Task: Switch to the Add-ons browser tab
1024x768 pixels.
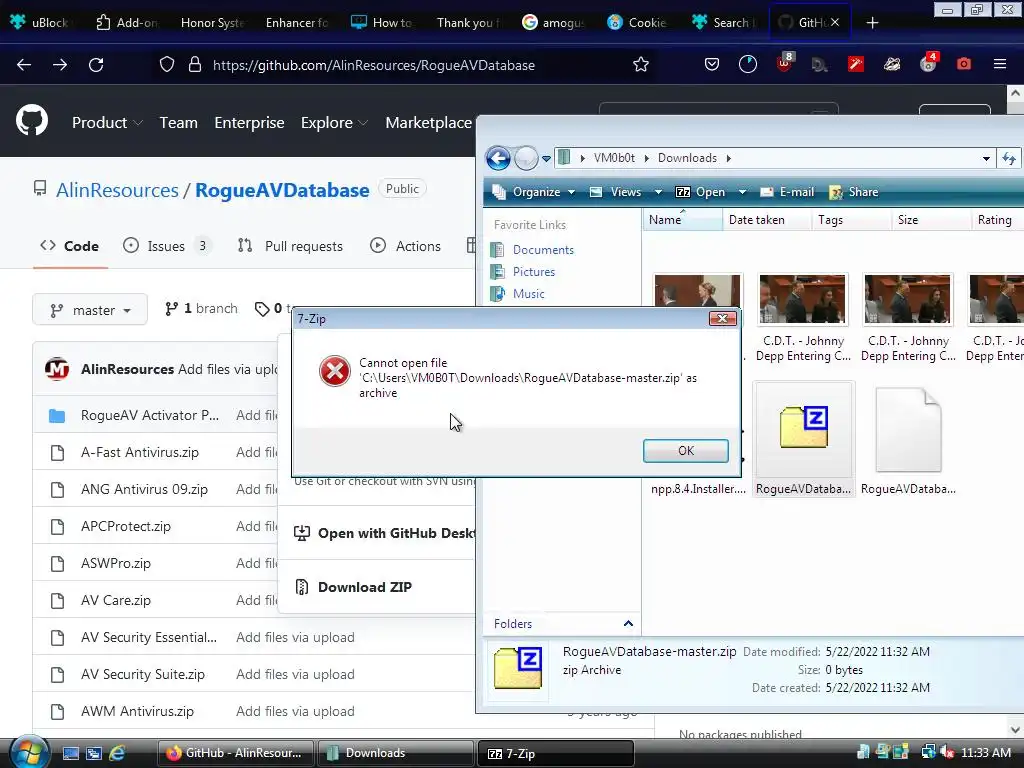Action: point(127,22)
